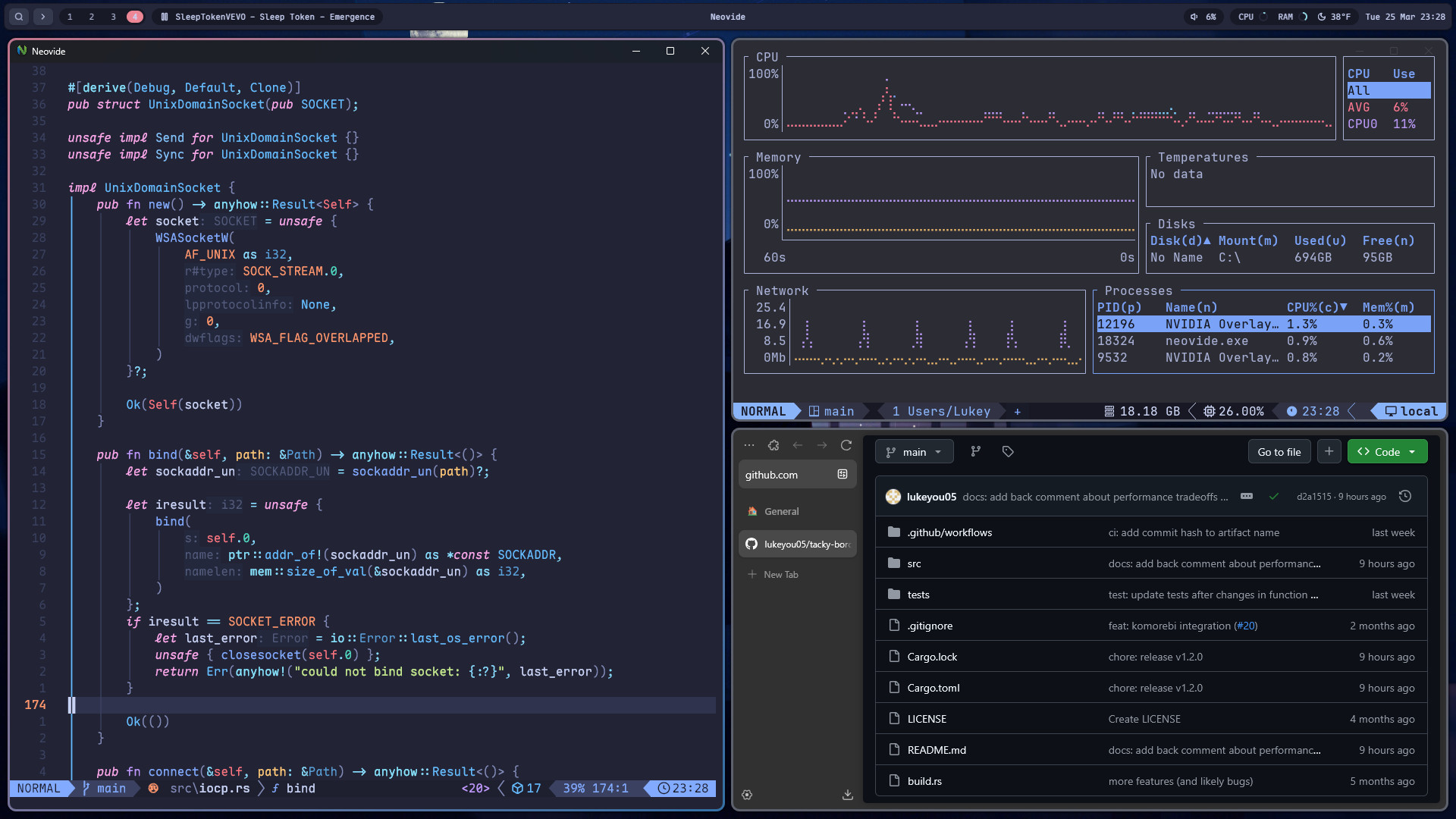Open the Cargo.toml file link
Screen dimensions: 1456x819
click(x=934, y=688)
